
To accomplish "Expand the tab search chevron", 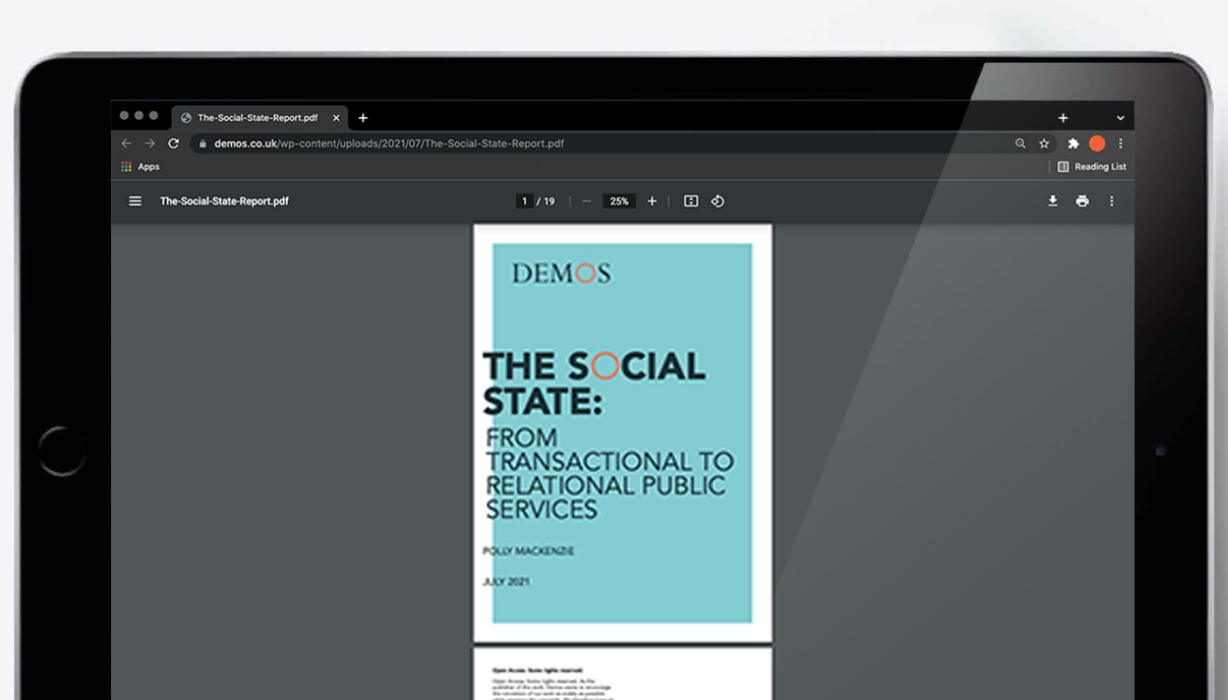I will click(x=1120, y=118).
